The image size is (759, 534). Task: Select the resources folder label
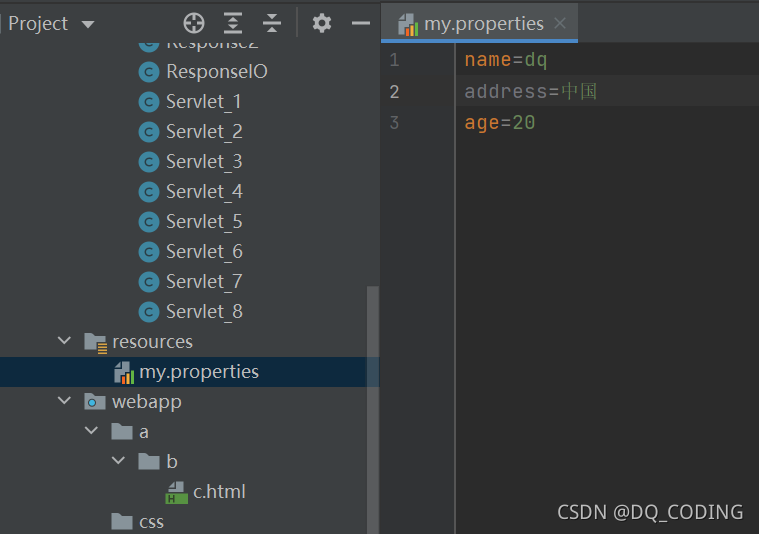tap(152, 342)
